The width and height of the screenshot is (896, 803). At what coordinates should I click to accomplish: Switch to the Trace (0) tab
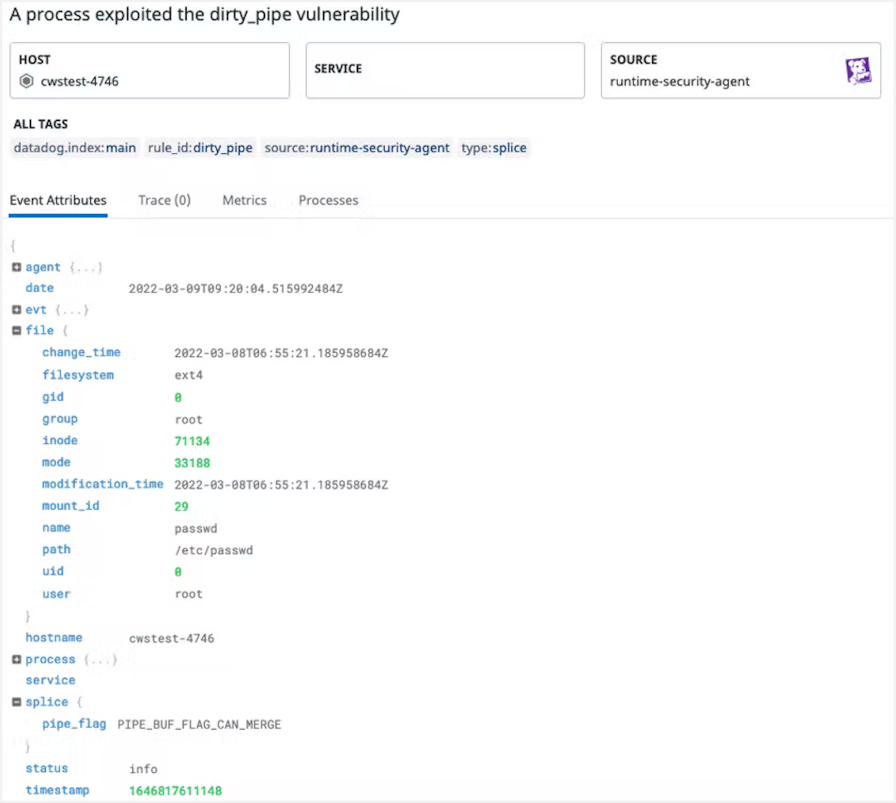164,200
